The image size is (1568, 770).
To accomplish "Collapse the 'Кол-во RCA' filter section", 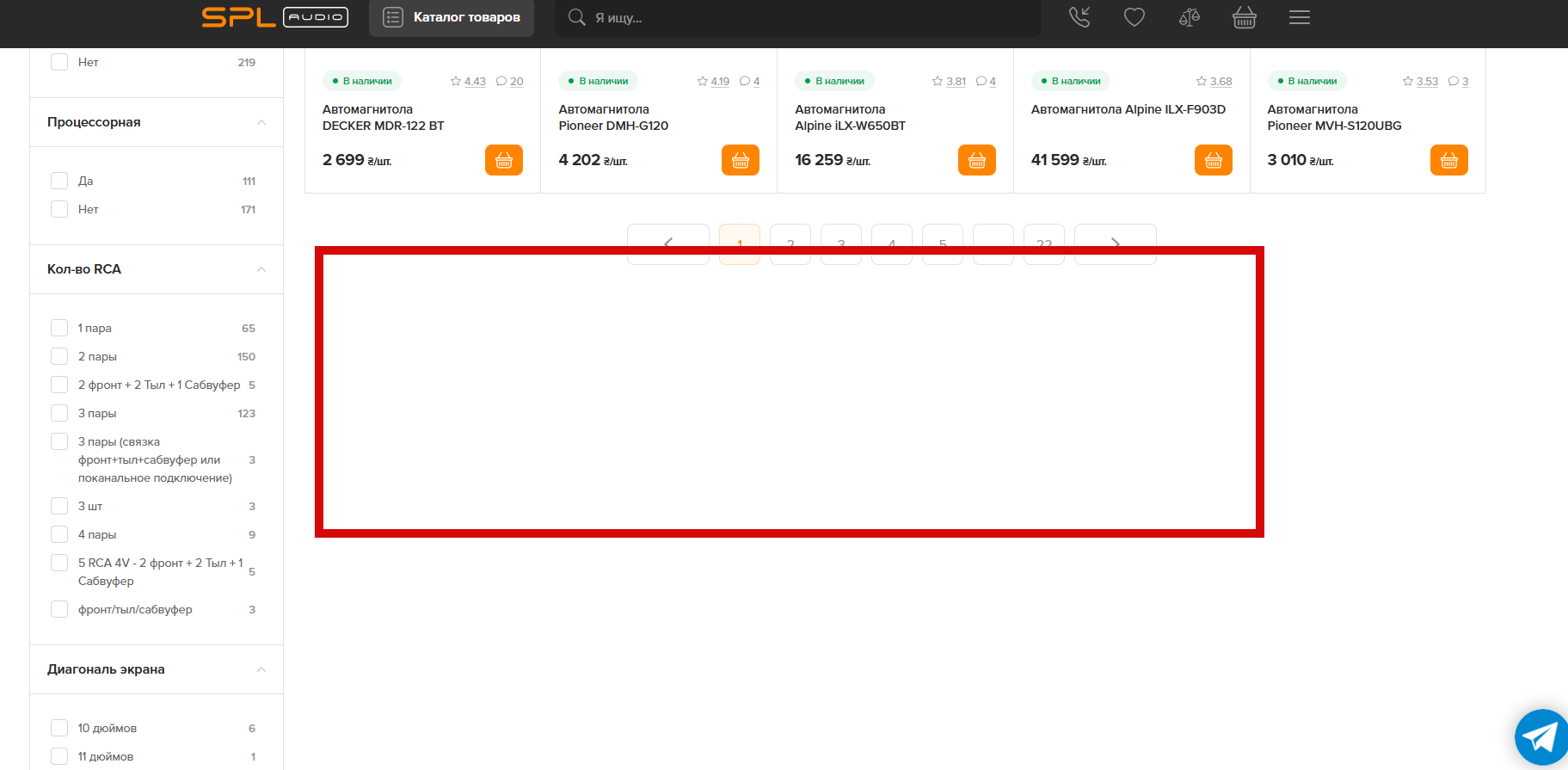I will click(x=261, y=269).
